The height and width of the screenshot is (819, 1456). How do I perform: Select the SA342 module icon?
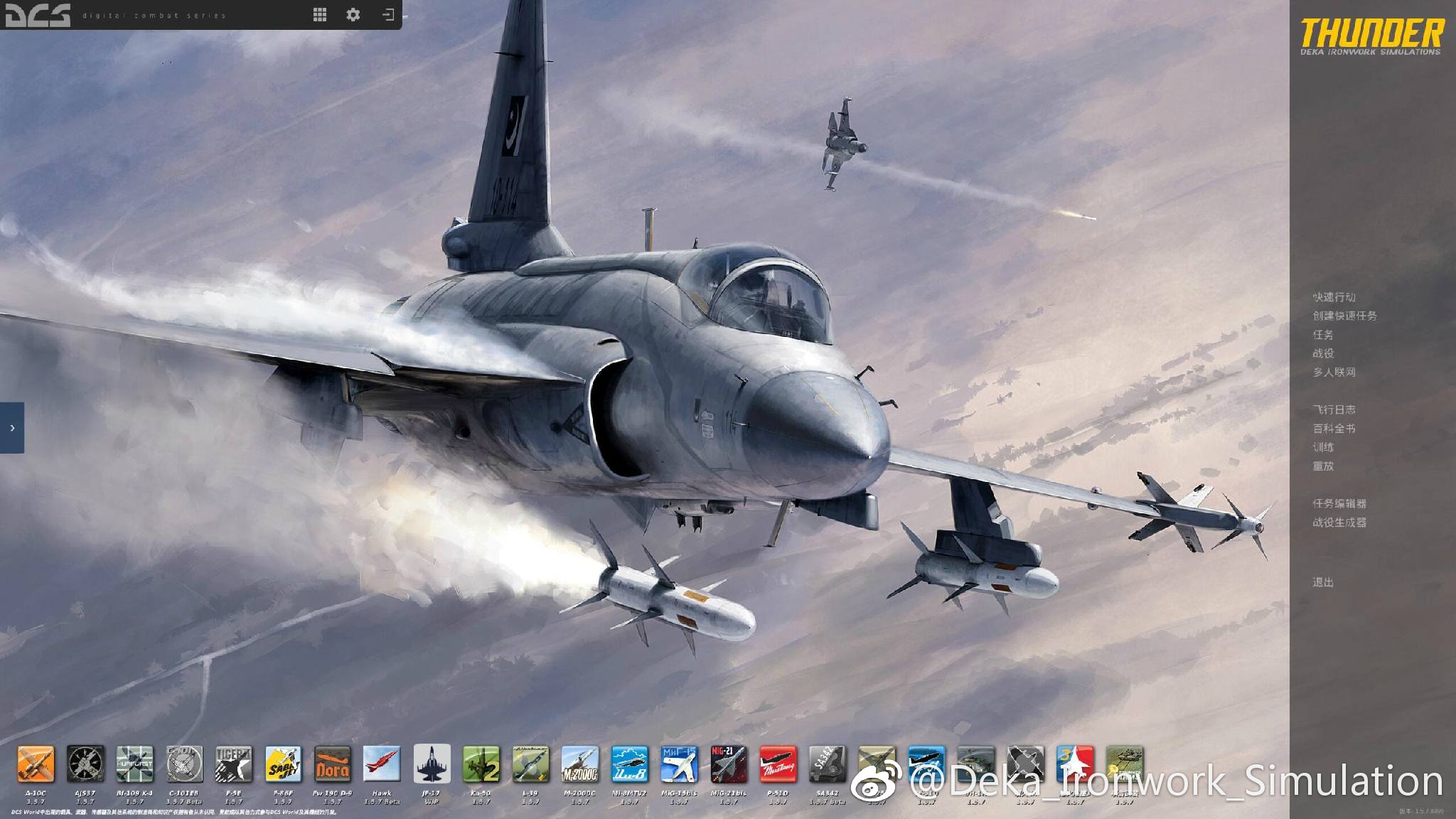(827, 764)
